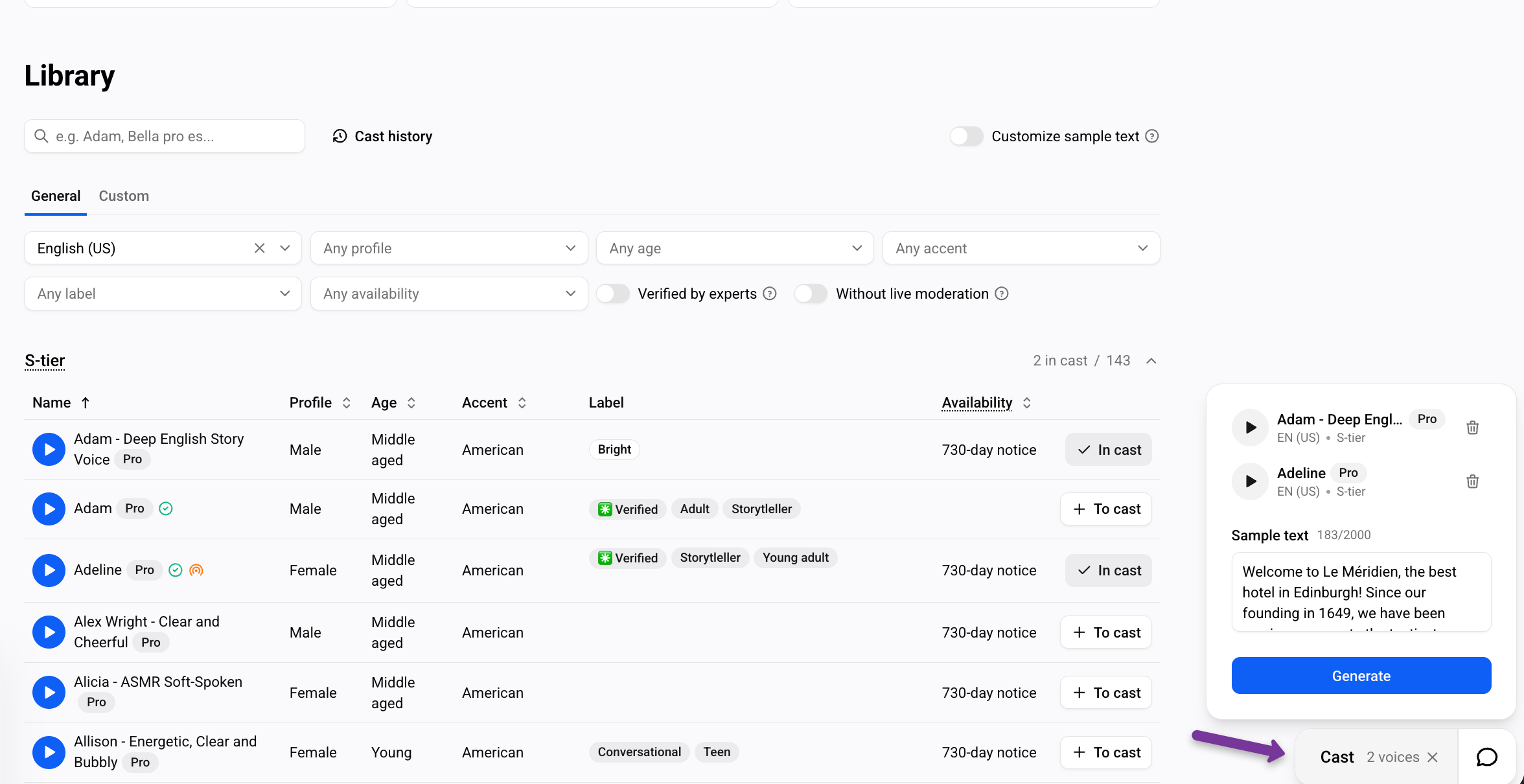Sort the table by Accent

[x=522, y=402]
